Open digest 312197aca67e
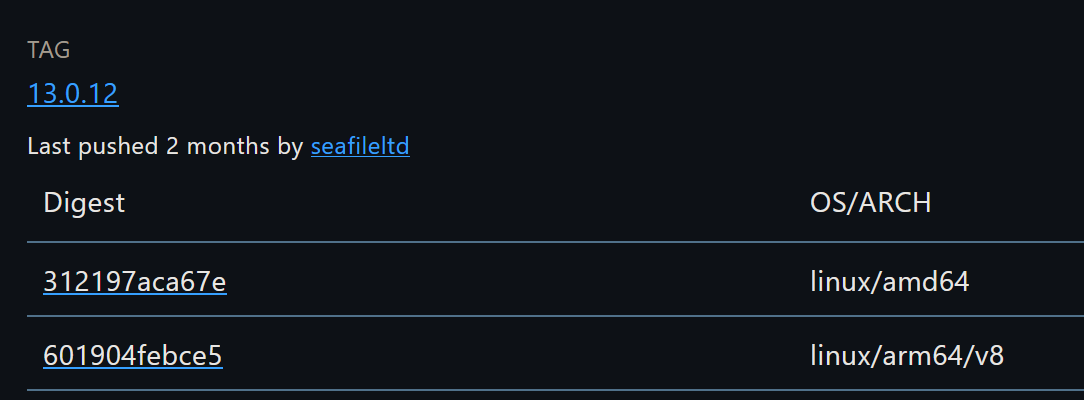The height and width of the screenshot is (400, 1084). click(x=135, y=283)
